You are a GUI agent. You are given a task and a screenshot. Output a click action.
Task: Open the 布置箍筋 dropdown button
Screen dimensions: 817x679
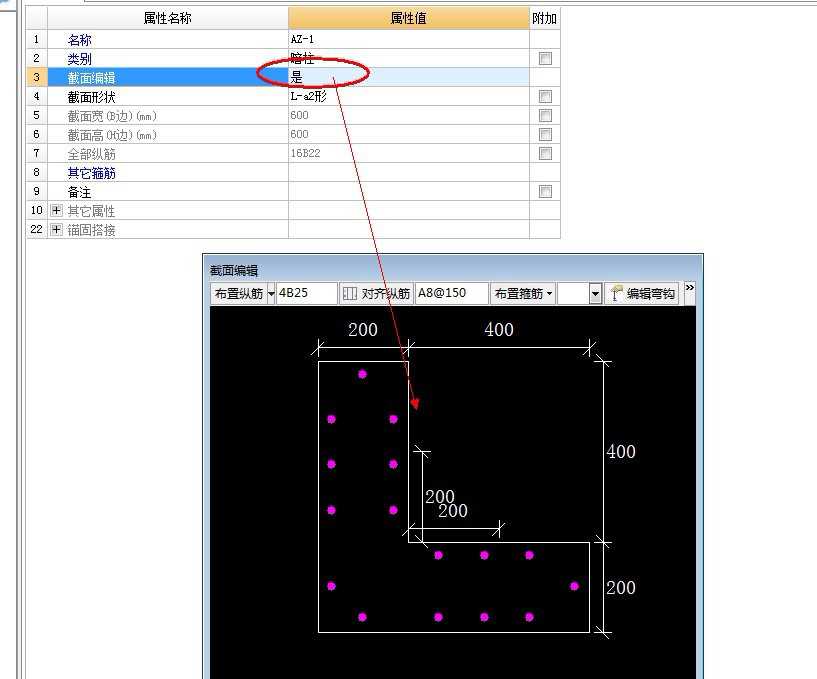[523, 294]
